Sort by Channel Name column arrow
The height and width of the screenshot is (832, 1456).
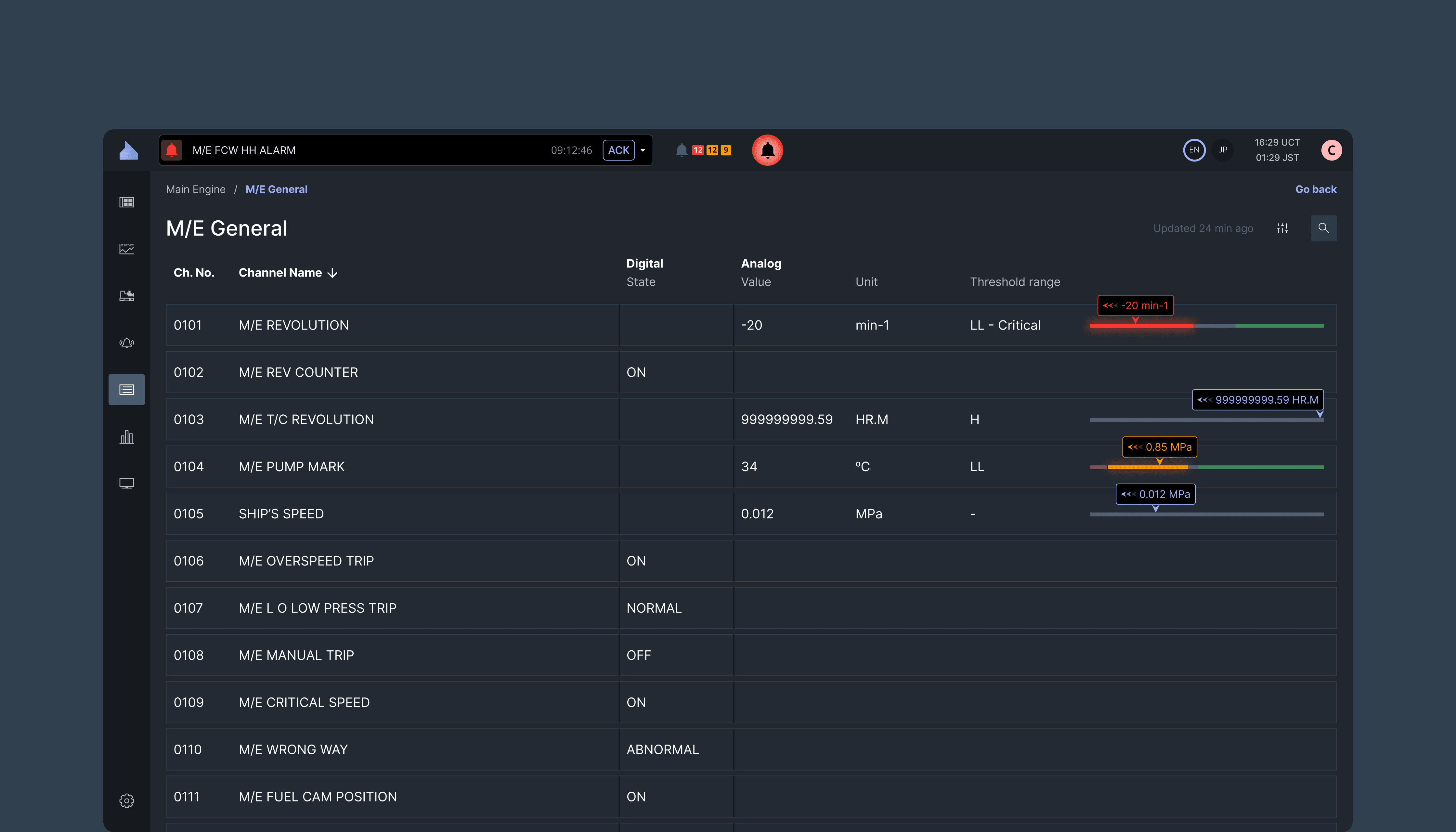point(332,273)
